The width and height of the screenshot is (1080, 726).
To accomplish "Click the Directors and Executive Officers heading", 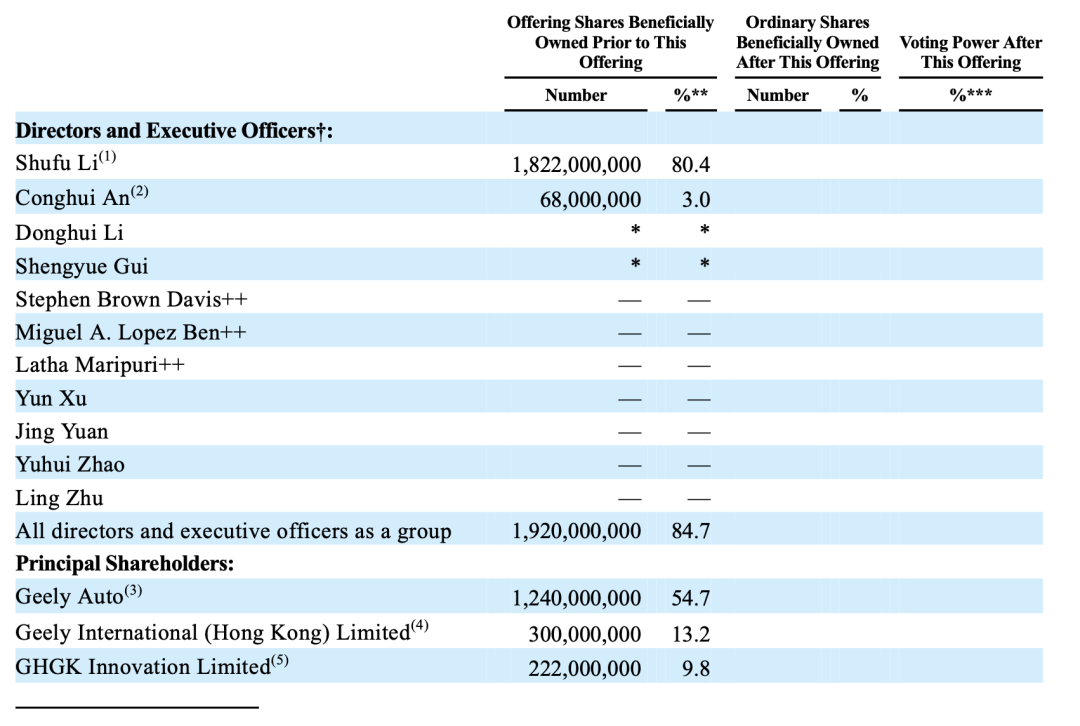I will [174, 131].
